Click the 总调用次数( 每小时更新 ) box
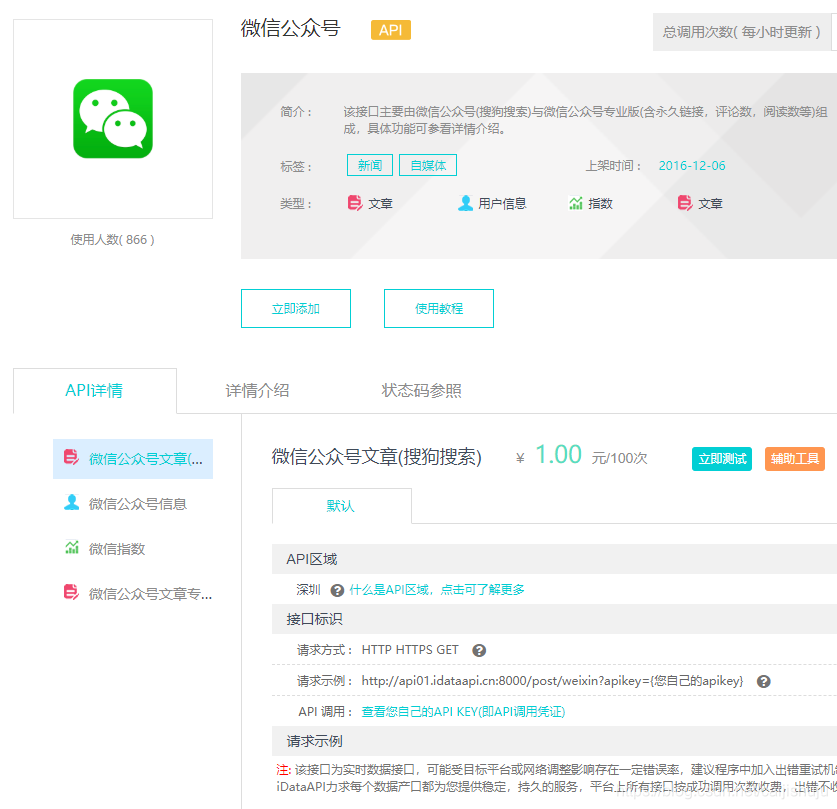 click(741, 32)
